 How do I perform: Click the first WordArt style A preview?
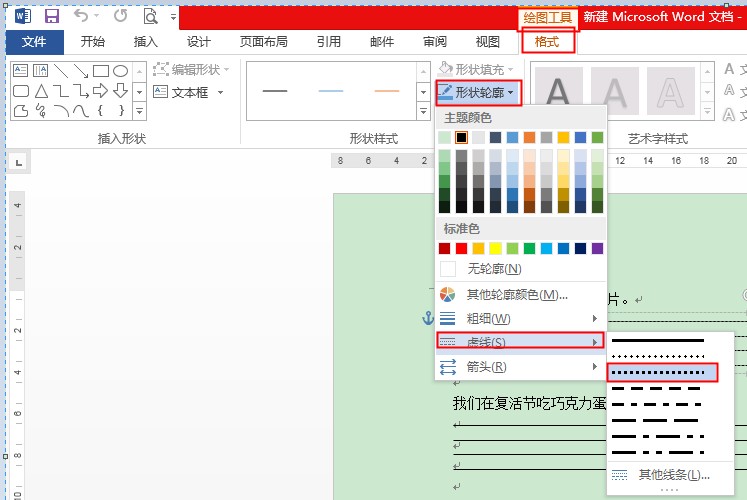point(559,92)
